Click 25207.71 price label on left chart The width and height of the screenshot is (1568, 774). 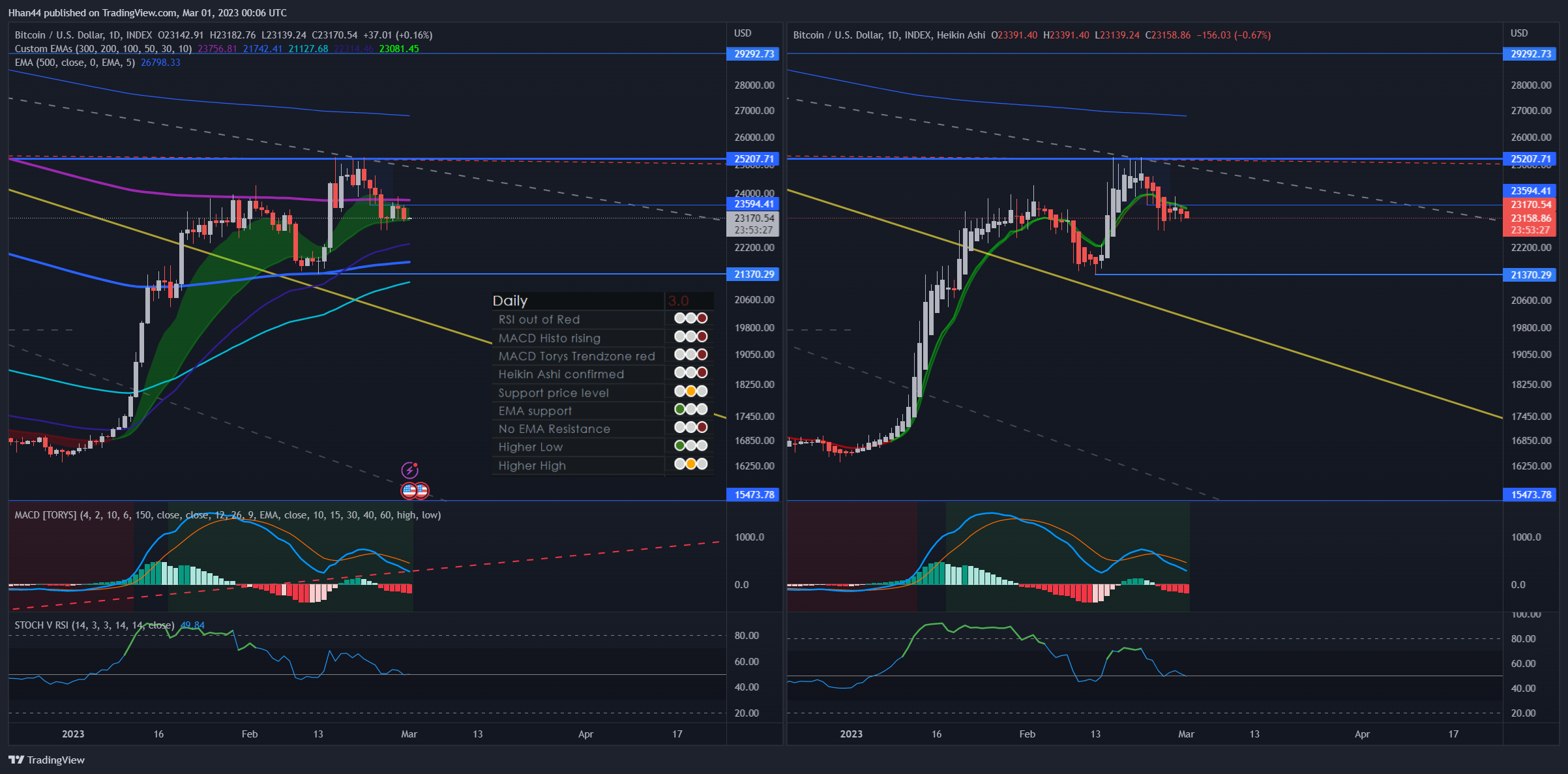[753, 159]
